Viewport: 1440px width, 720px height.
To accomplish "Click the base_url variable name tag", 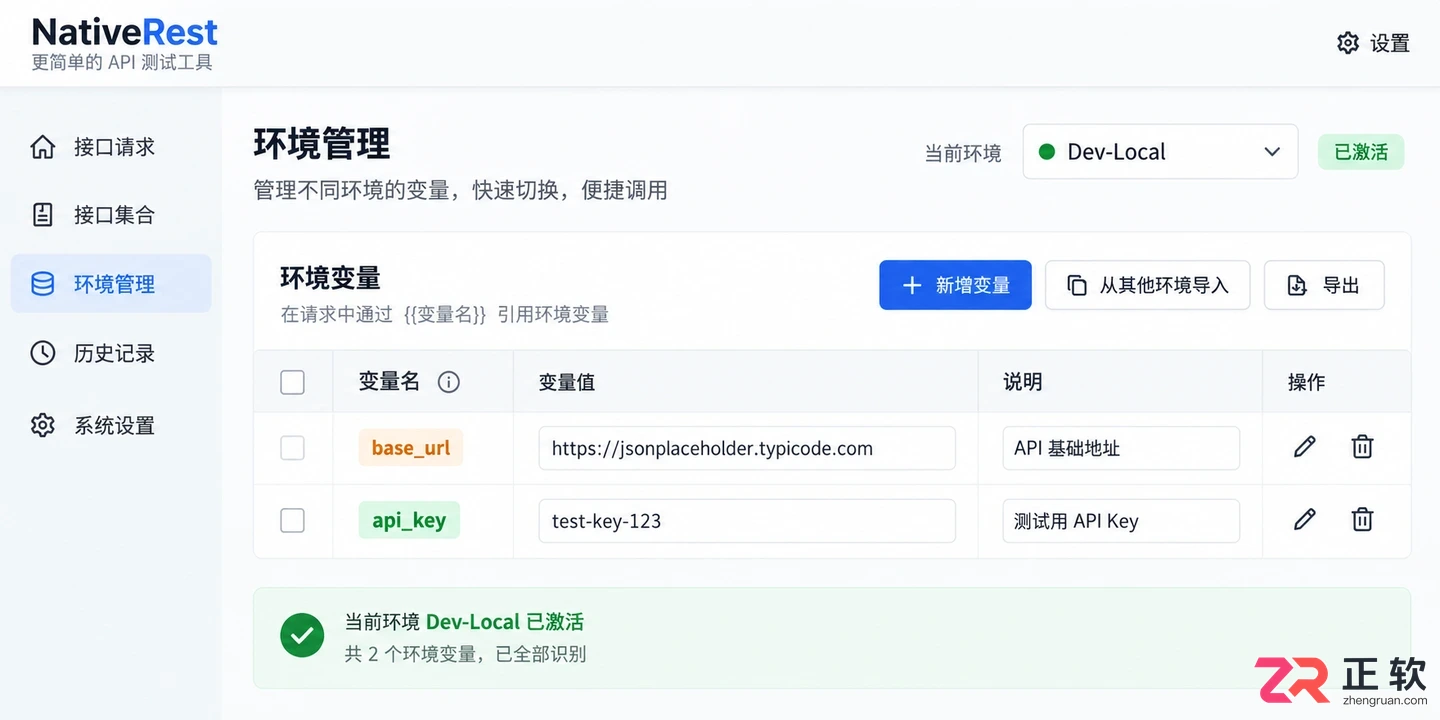I will coord(411,448).
